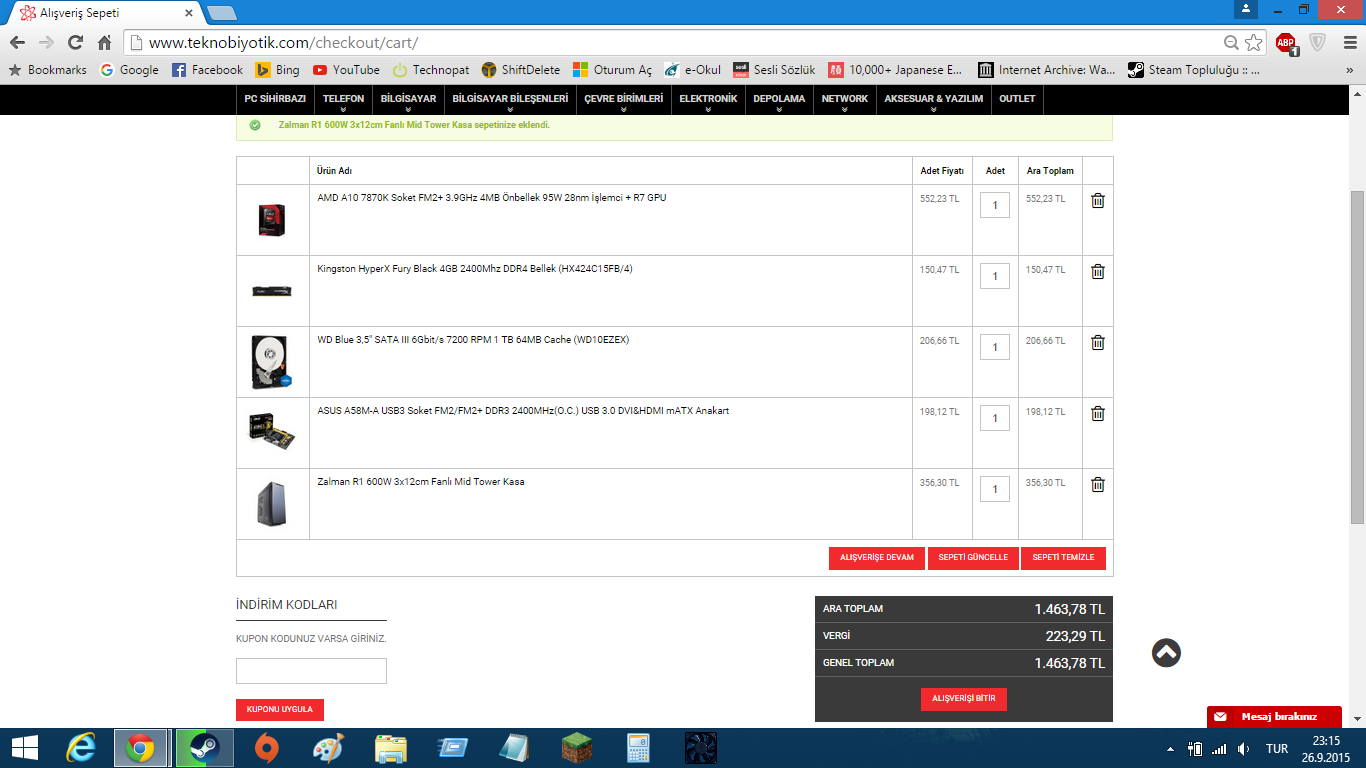Jump to page top with the round arrow
Image resolution: width=1366 pixels, height=768 pixels.
1166,653
